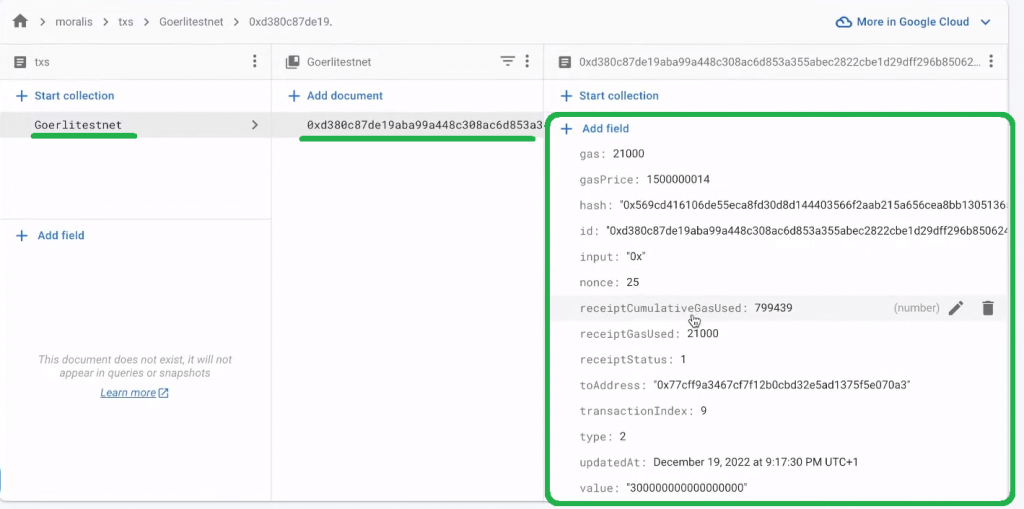The image size is (1024, 509).
Task: Click the gas field value 21000
Action: tap(629, 154)
